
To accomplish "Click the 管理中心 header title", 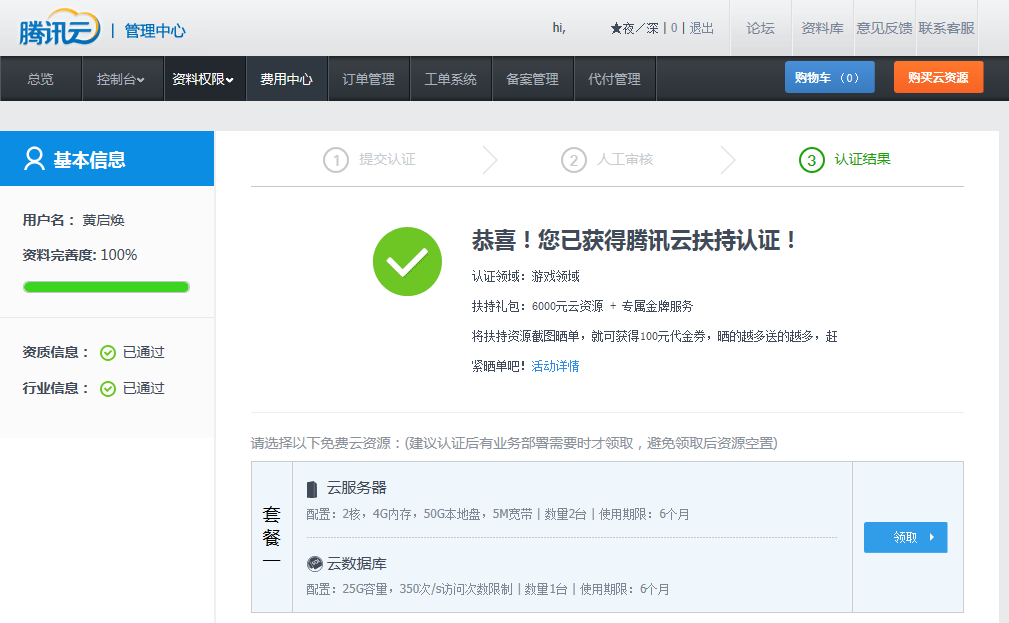I will (x=154, y=30).
